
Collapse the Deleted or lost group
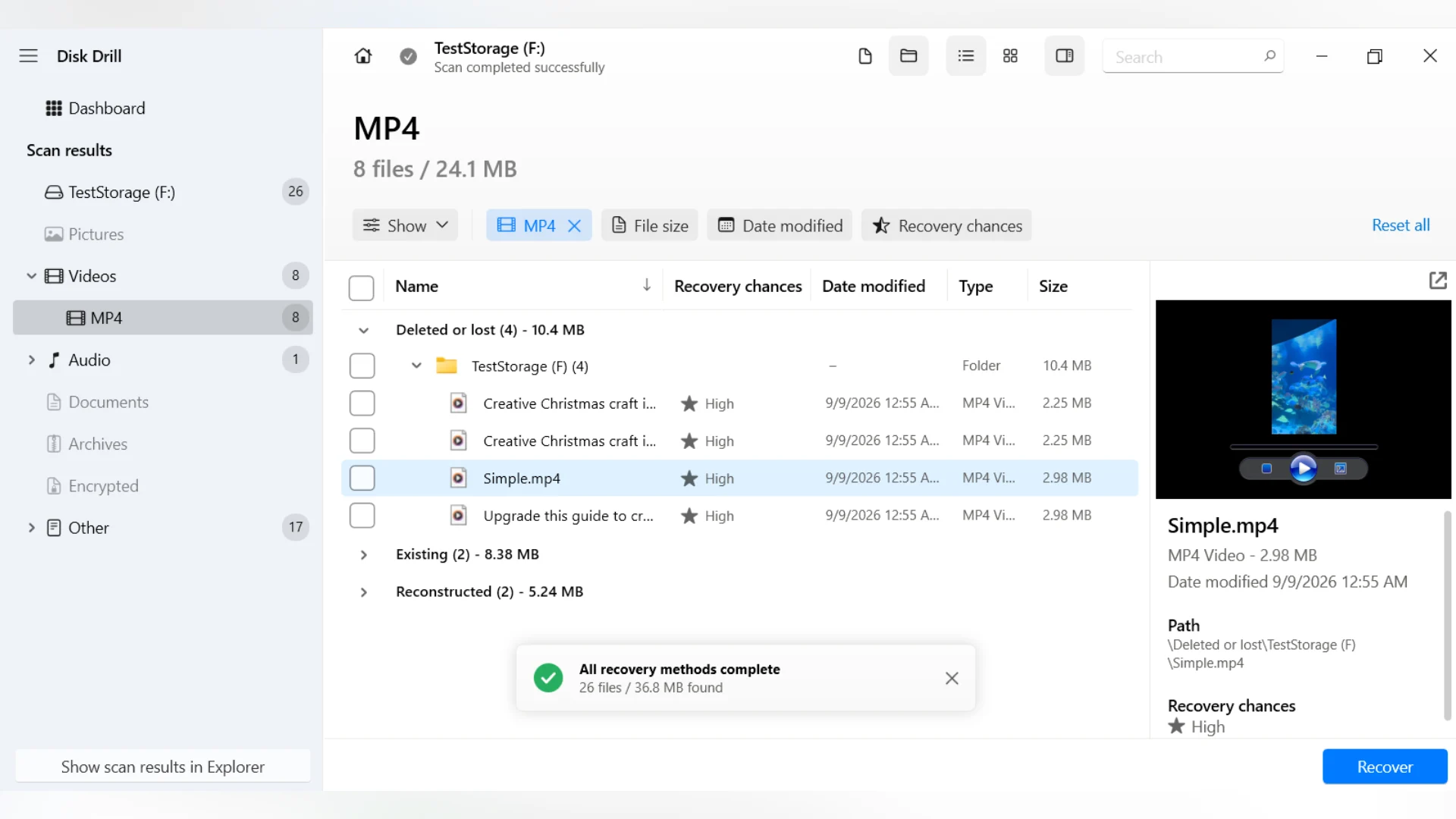pyautogui.click(x=363, y=330)
